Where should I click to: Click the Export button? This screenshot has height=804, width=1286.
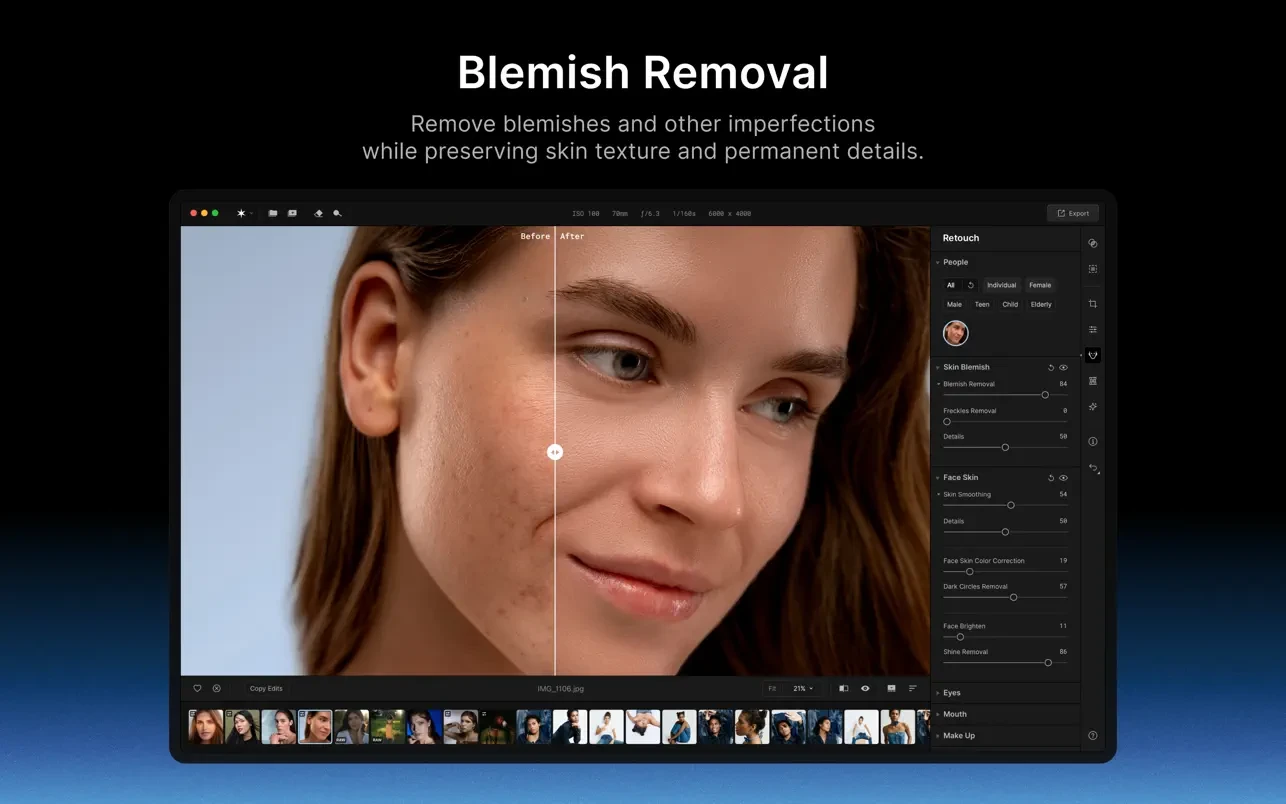pyautogui.click(x=1073, y=213)
